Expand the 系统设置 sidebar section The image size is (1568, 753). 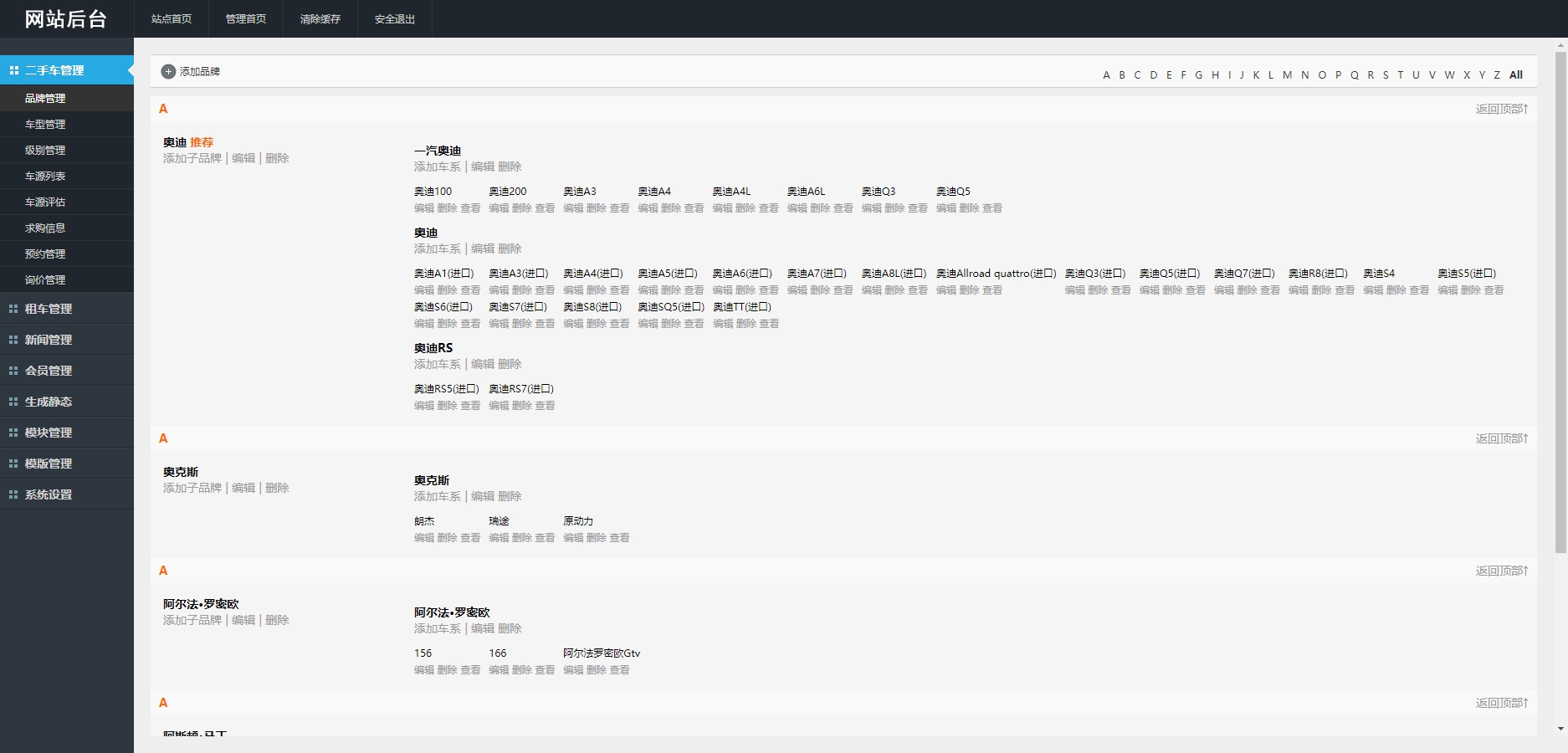click(x=67, y=494)
